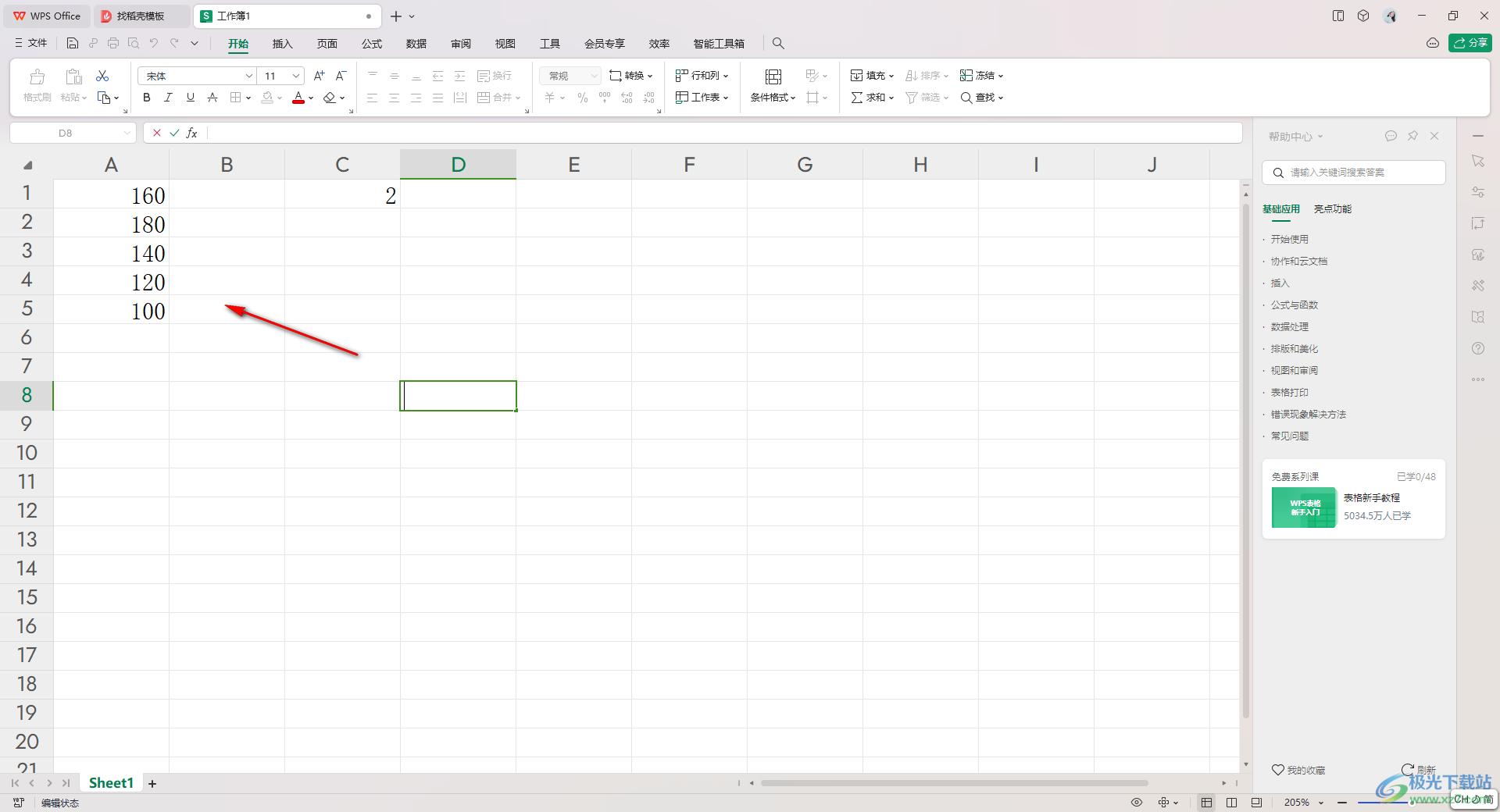Click the 求和 sum button
The width and height of the screenshot is (1500, 812).
(x=872, y=98)
